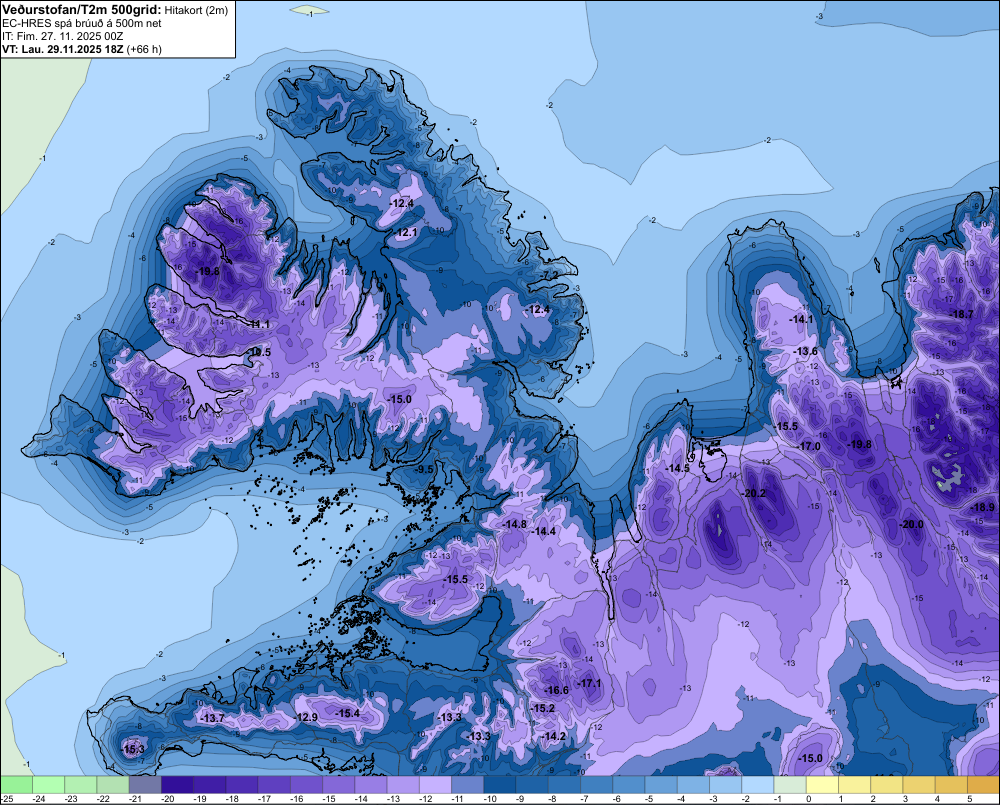Click the IT: Fim. 27. 11. 2025 00Z line
The image size is (1000, 805).
coord(62,36)
